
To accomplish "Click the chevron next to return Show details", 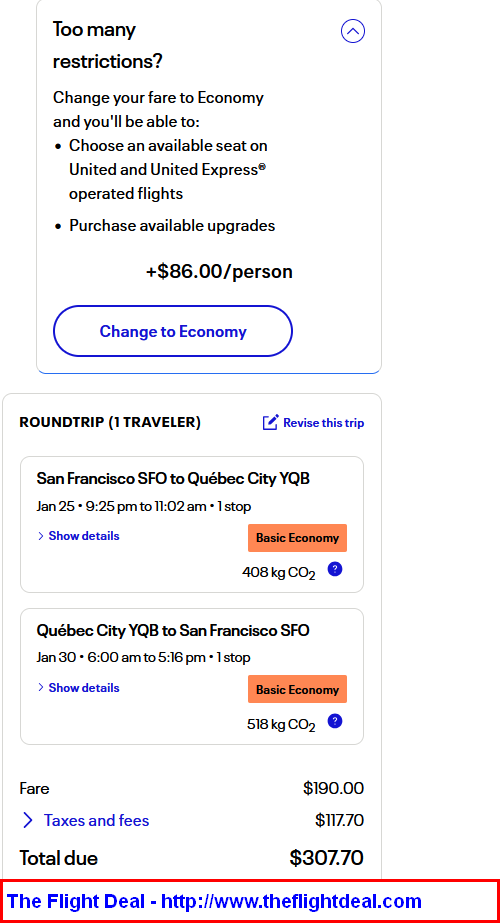I will coord(41,688).
